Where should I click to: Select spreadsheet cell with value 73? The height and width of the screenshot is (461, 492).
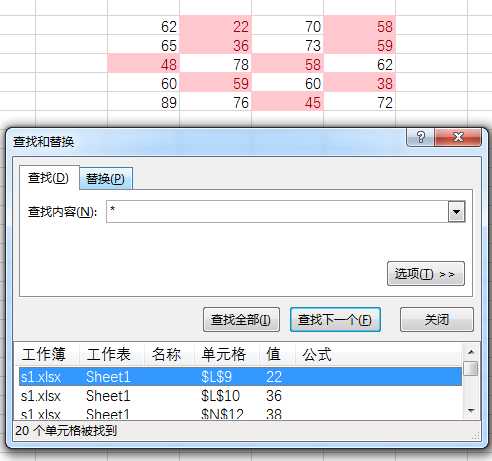[288, 45]
